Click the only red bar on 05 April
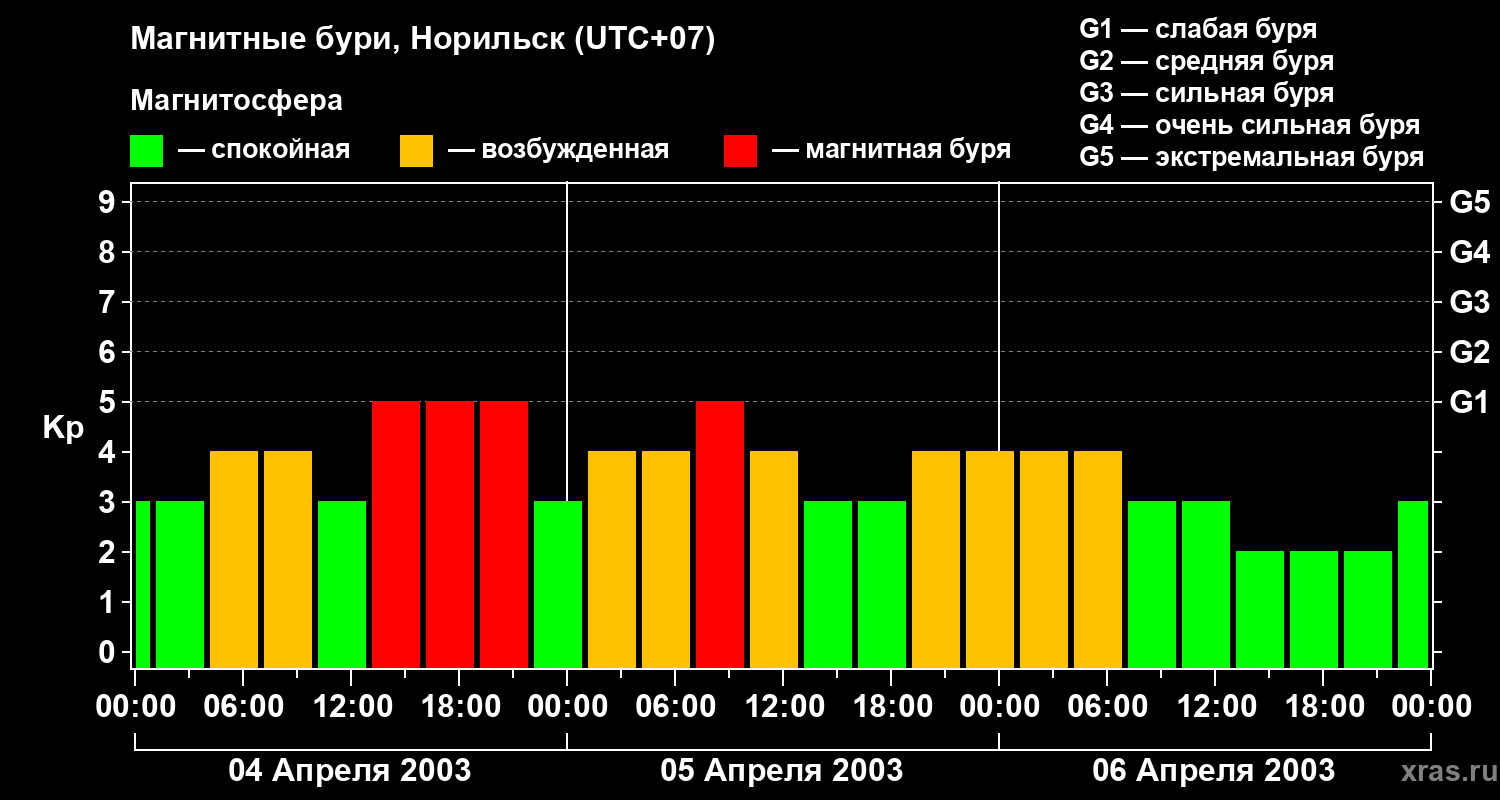Viewport: 1500px width, 800px height. point(720,534)
